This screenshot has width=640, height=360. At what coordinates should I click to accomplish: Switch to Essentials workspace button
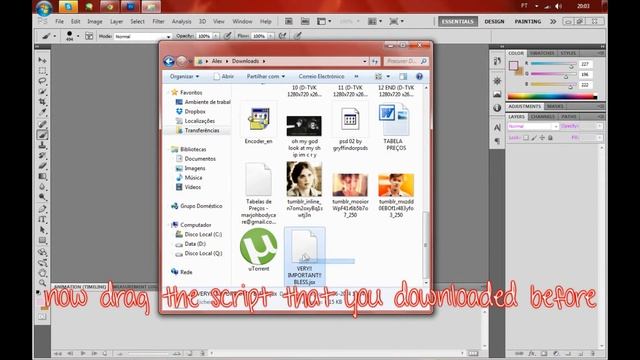(458, 22)
